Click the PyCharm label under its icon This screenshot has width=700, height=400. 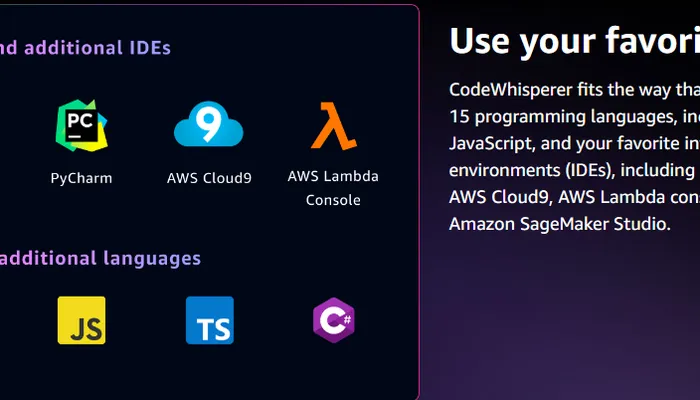(81, 178)
